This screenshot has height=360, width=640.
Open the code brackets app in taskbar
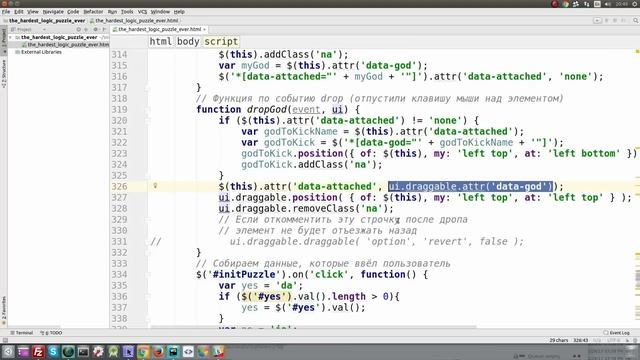click(188, 351)
